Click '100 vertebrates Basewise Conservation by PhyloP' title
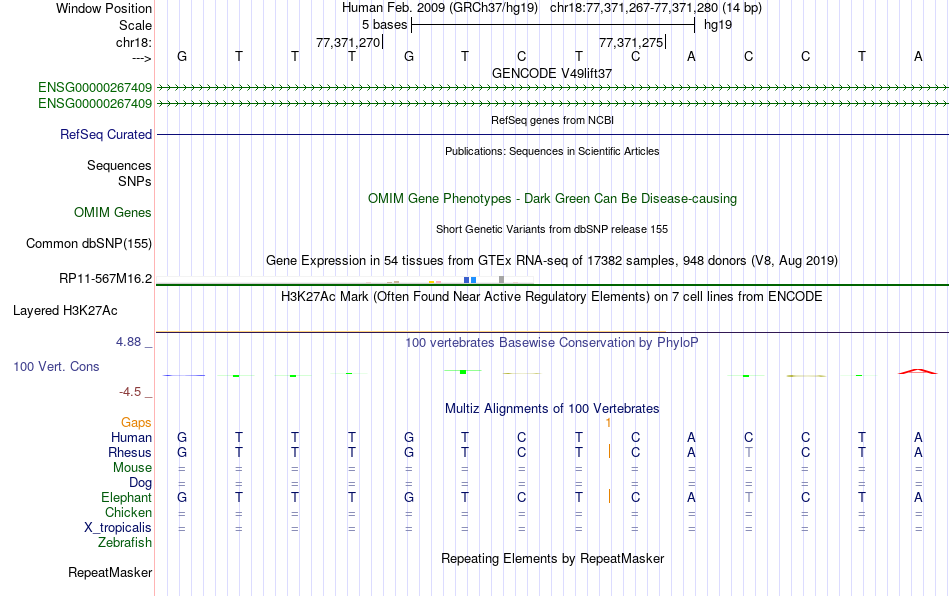Viewport: 950px width, 596px height. [552, 342]
